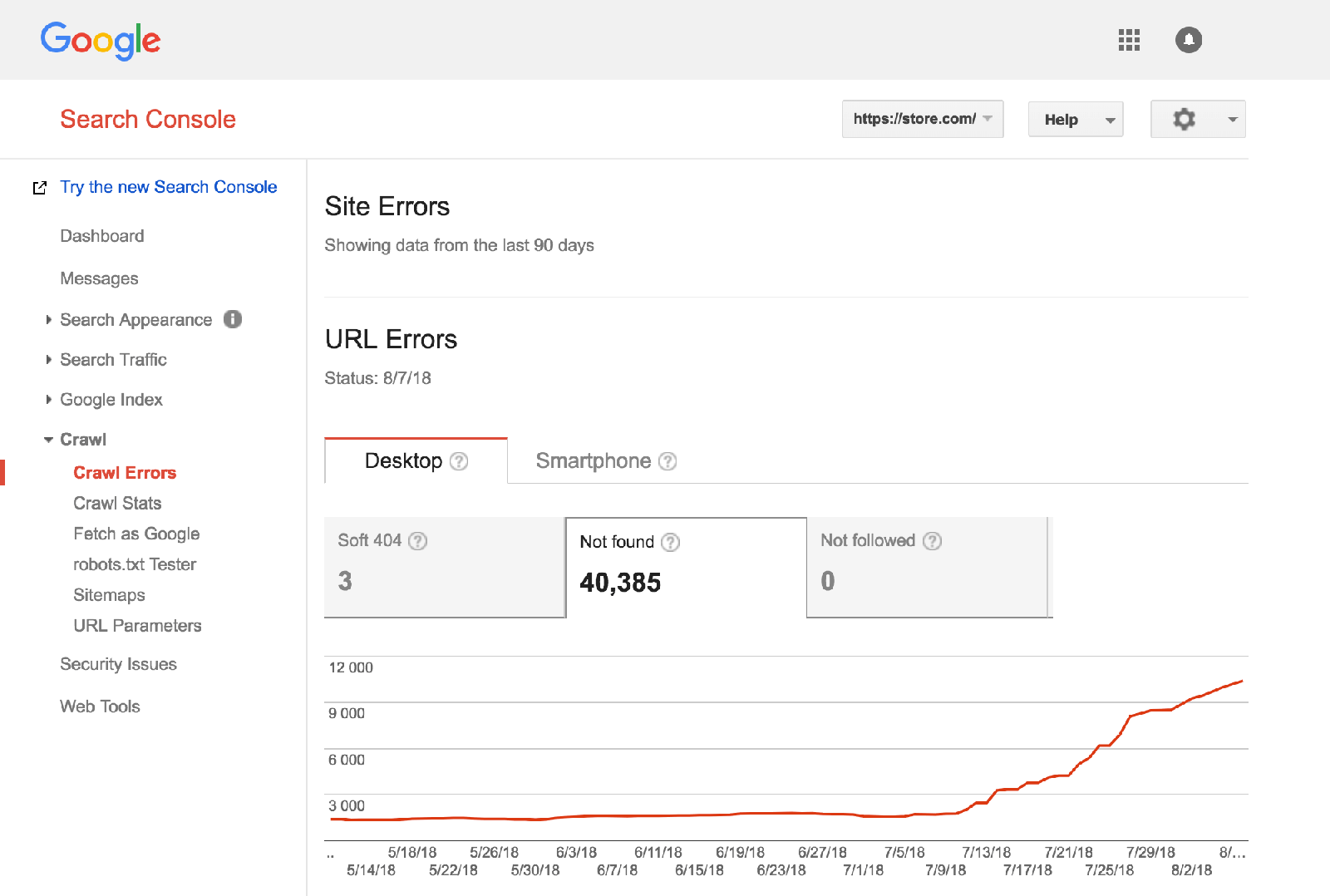
Task: Click the 3 000 axis label
Action: (347, 805)
